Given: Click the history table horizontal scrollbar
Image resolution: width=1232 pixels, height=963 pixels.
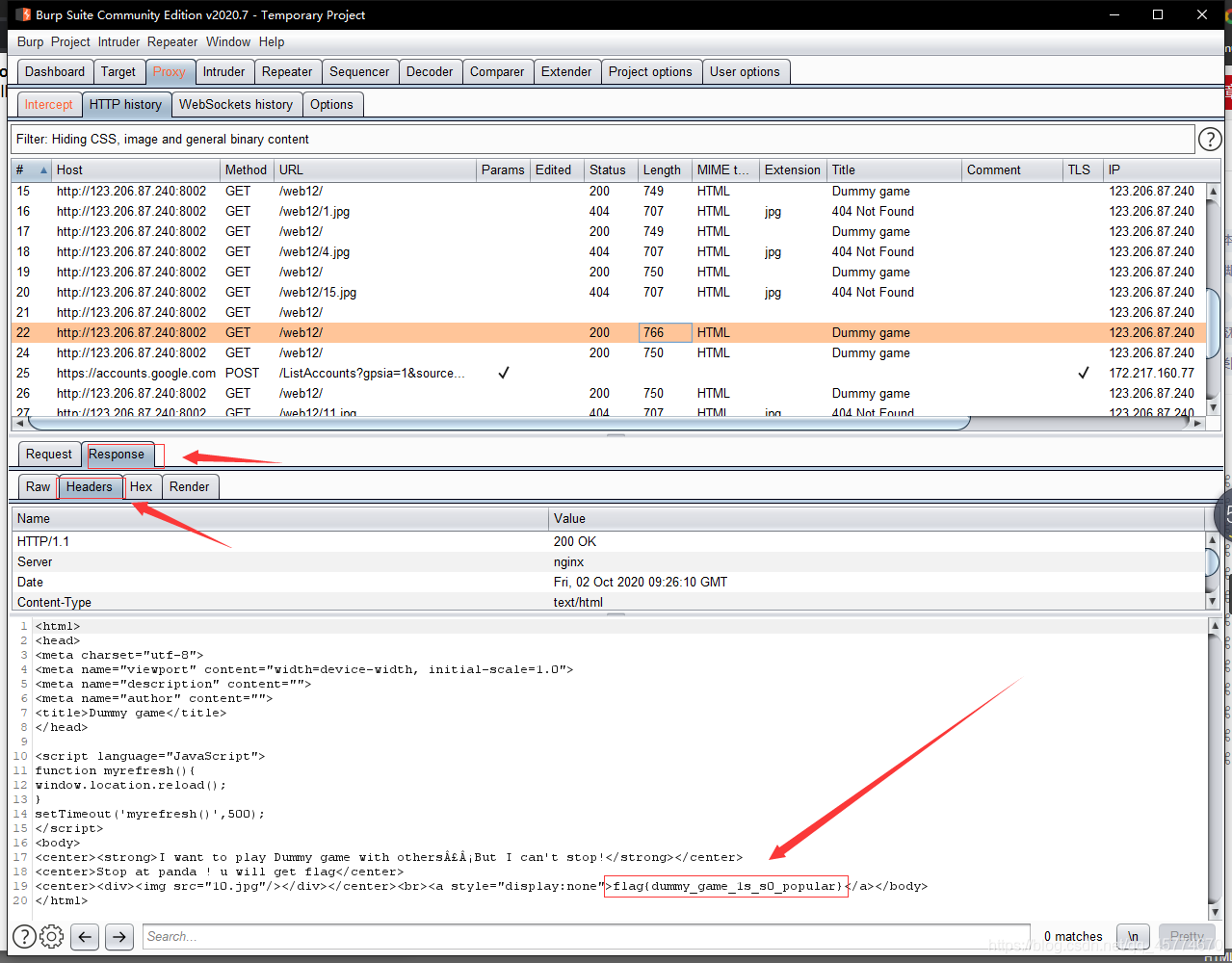Looking at the screenshot, I should click(607, 423).
